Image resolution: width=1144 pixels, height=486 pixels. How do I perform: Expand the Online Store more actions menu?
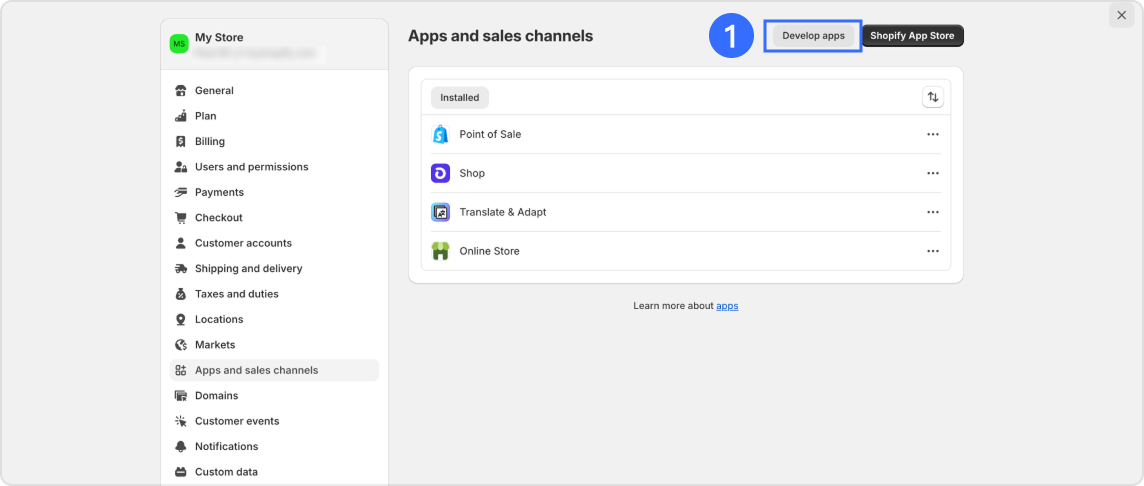932,251
